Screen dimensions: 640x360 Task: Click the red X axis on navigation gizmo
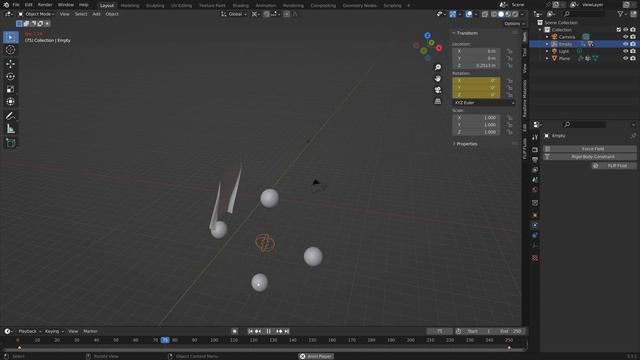(439, 48)
